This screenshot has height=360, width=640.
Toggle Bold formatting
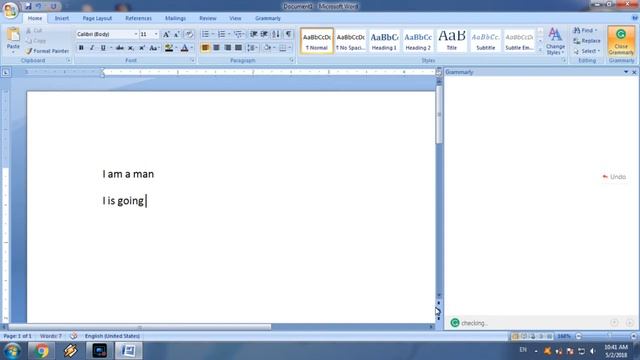tap(81, 48)
